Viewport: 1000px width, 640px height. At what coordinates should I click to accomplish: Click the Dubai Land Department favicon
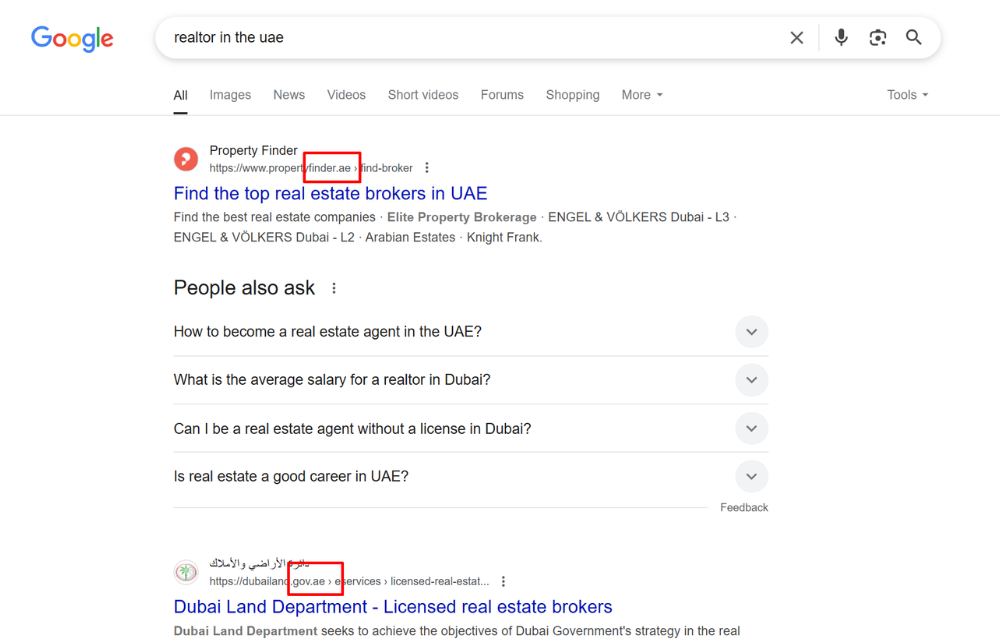point(186,571)
